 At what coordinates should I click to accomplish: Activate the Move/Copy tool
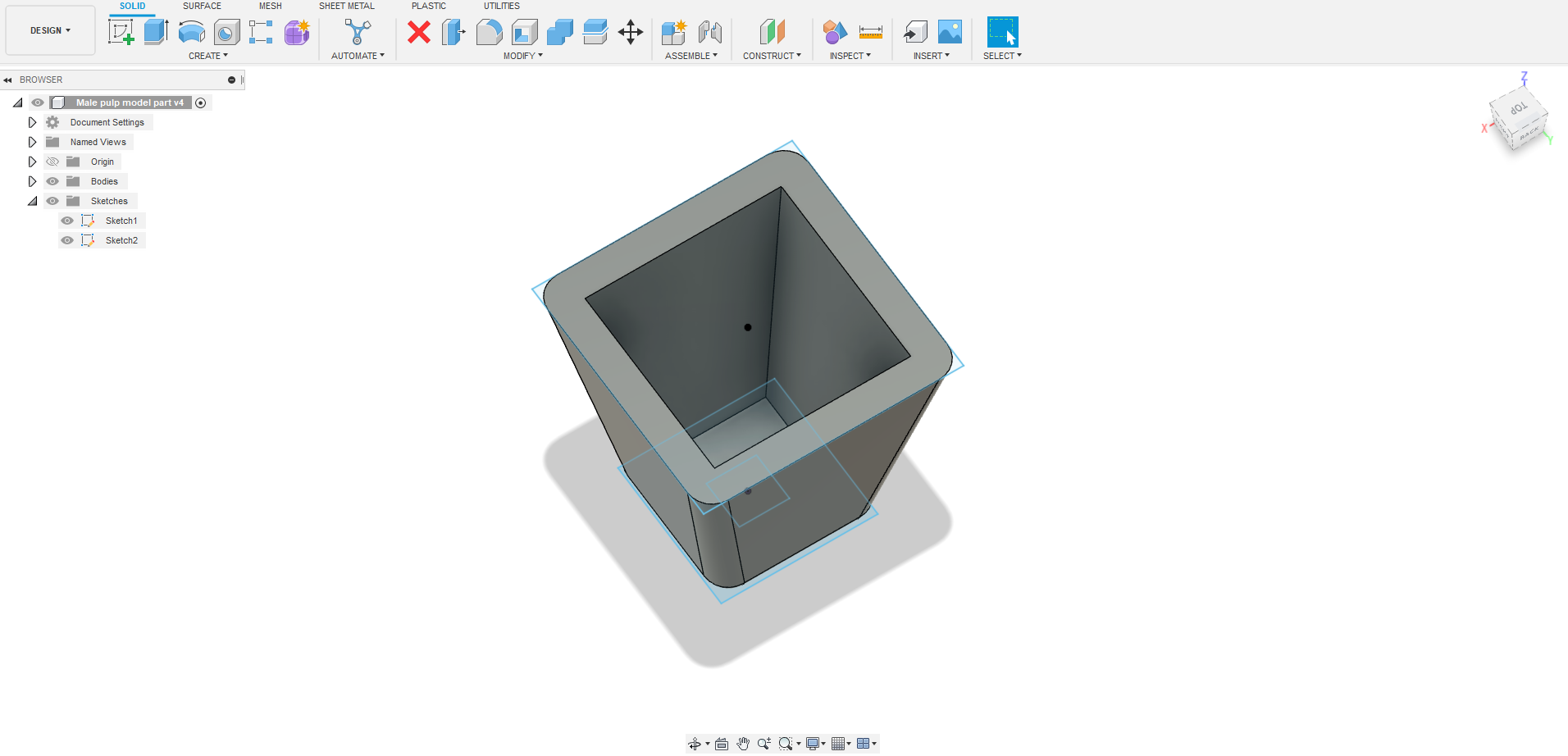click(631, 32)
